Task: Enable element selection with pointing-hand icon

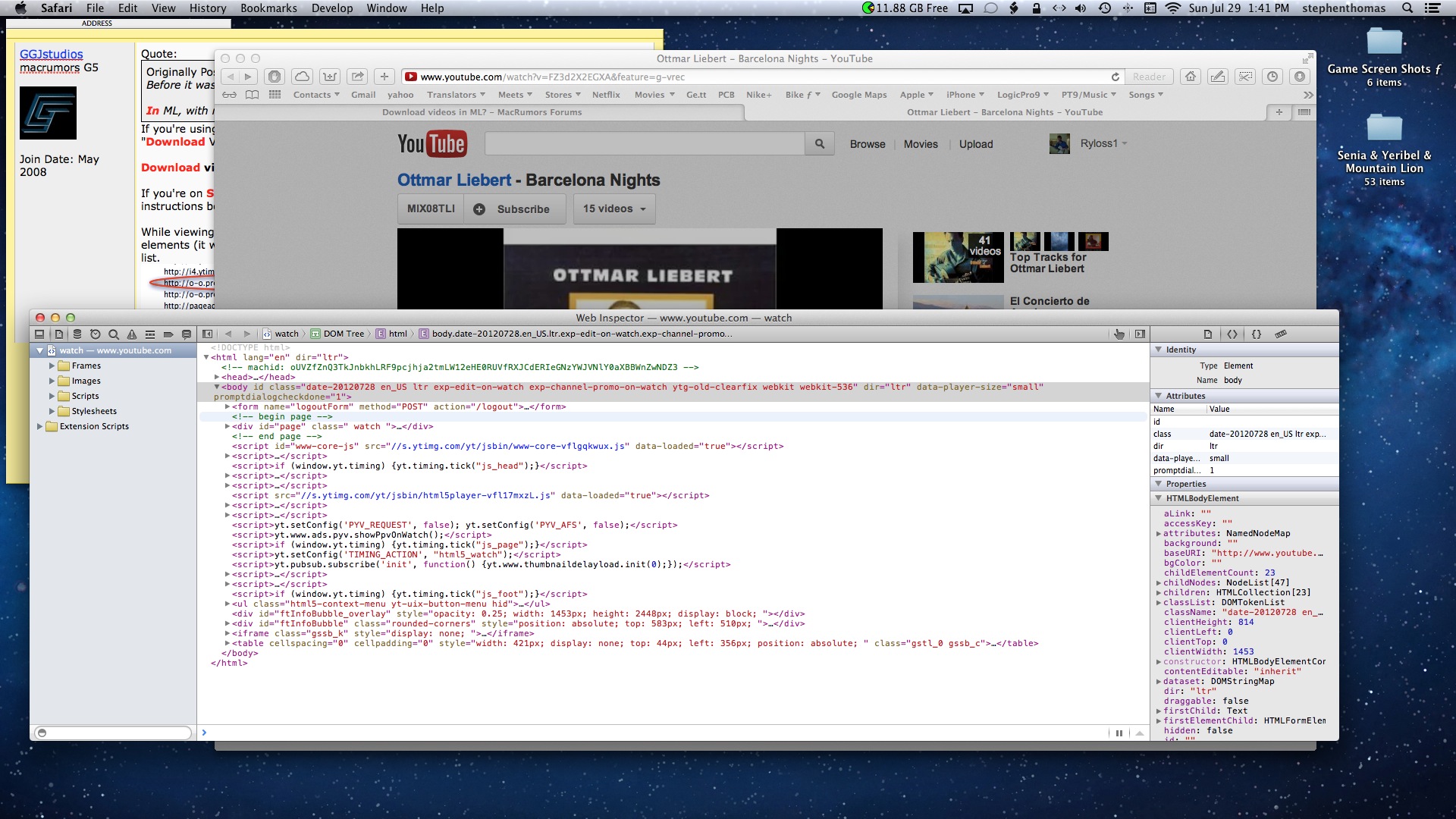Action: click(1119, 334)
